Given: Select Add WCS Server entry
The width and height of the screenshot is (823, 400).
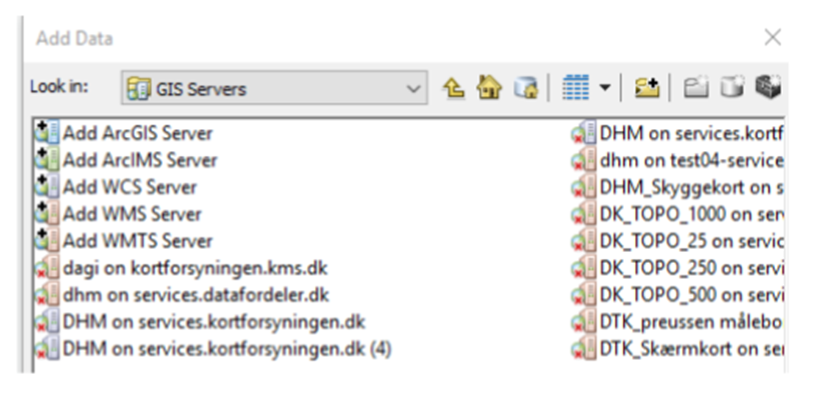Looking at the screenshot, I should (116, 187).
